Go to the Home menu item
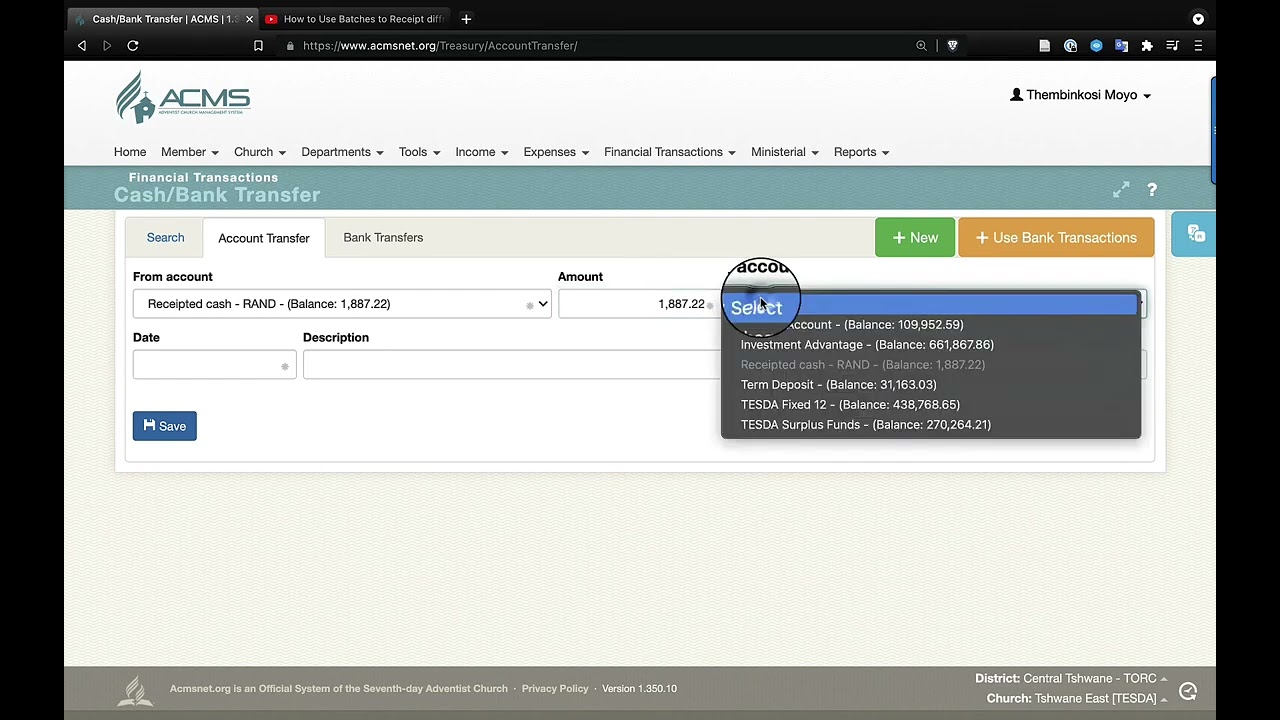Image resolution: width=1280 pixels, height=720 pixels. 130,152
